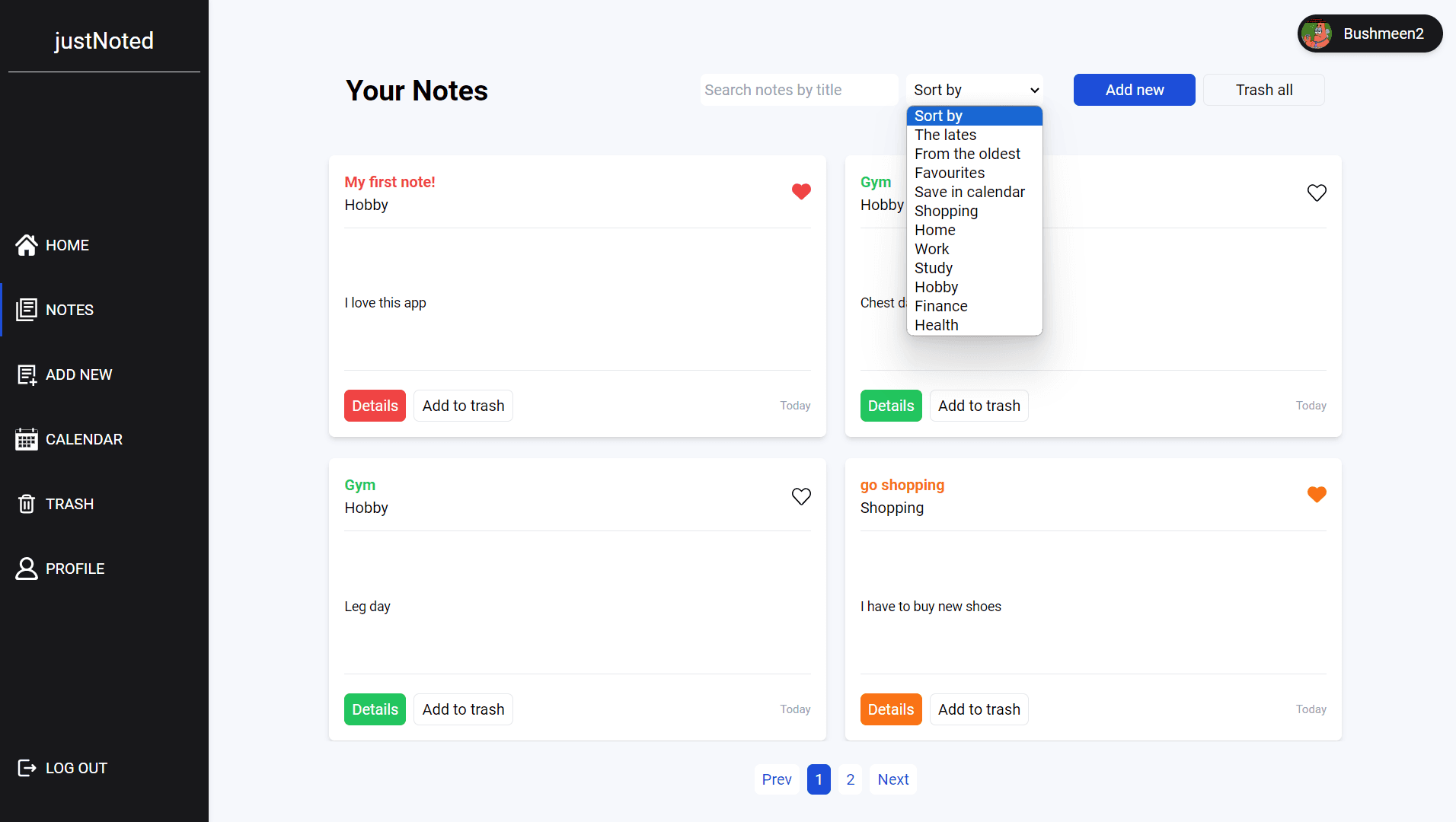This screenshot has height=822, width=1456.
Task: Click the Trash all button
Action: click(1263, 90)
